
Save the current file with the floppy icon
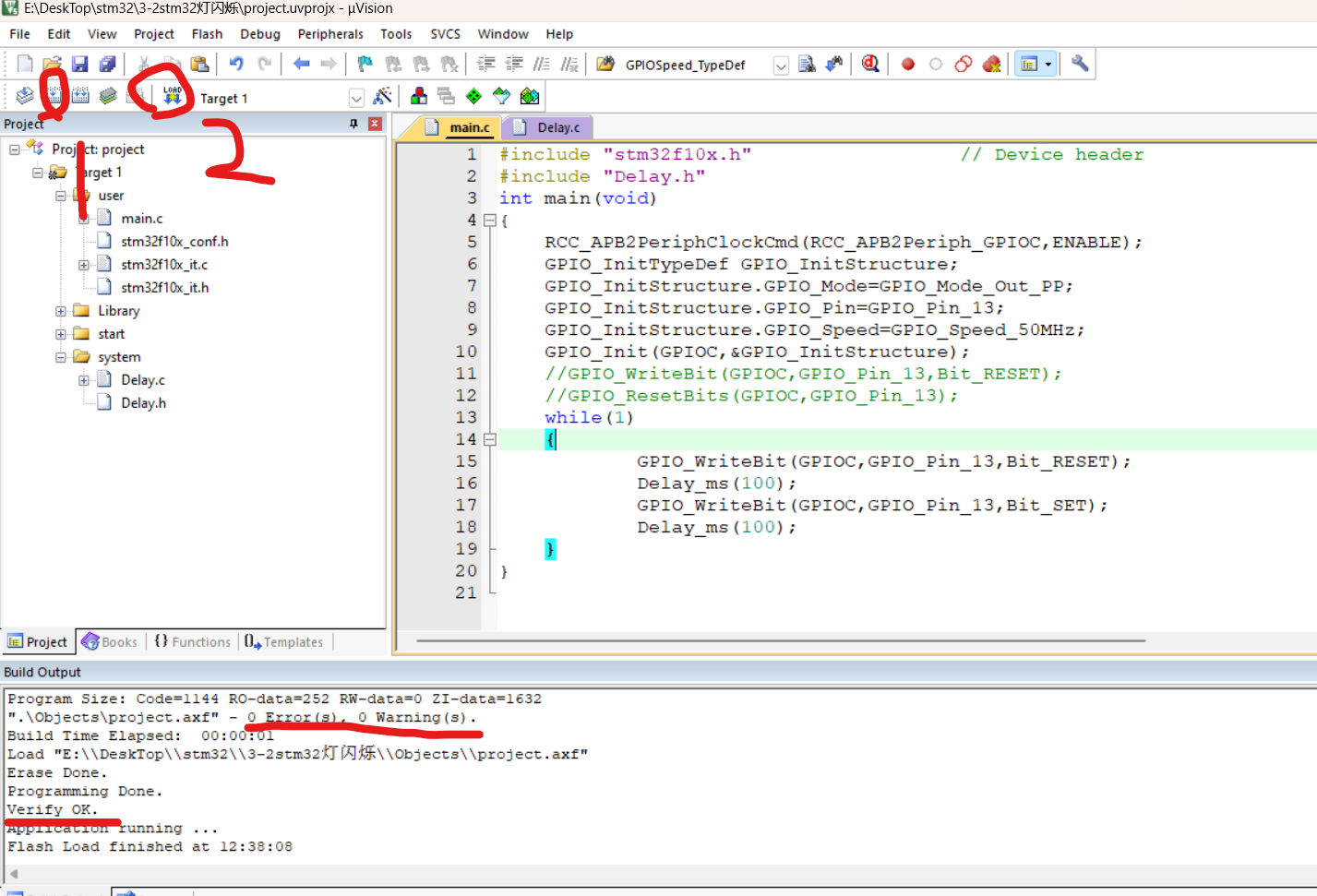click(x=79, y=64)
